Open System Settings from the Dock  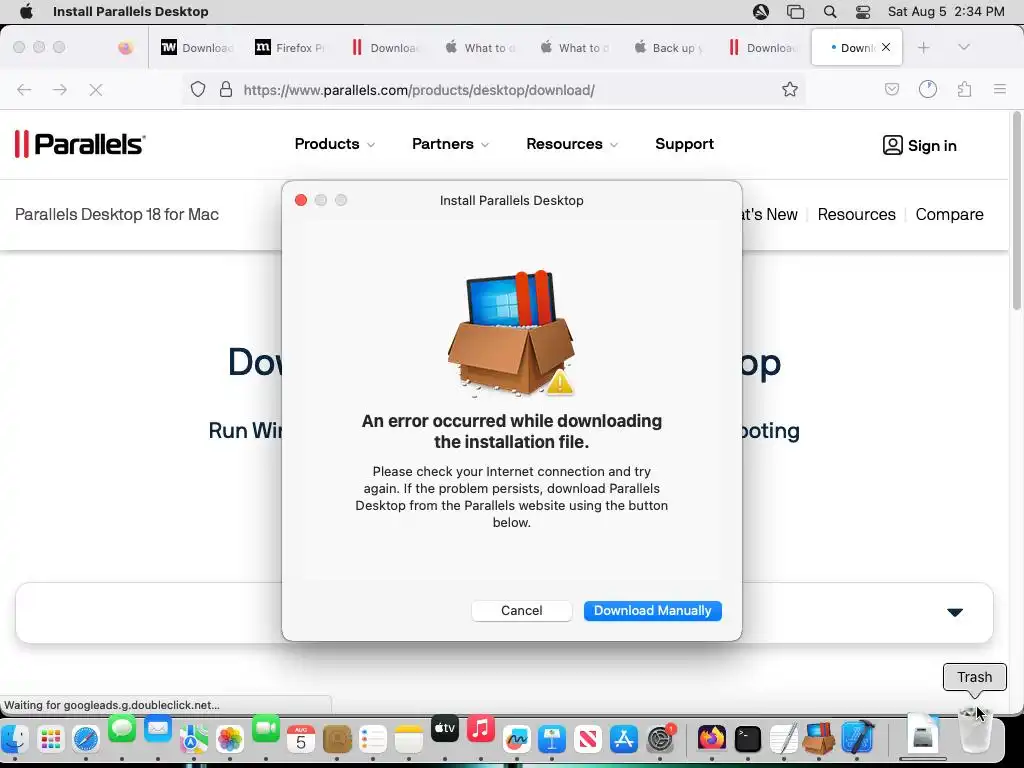(x=660, y=739)
